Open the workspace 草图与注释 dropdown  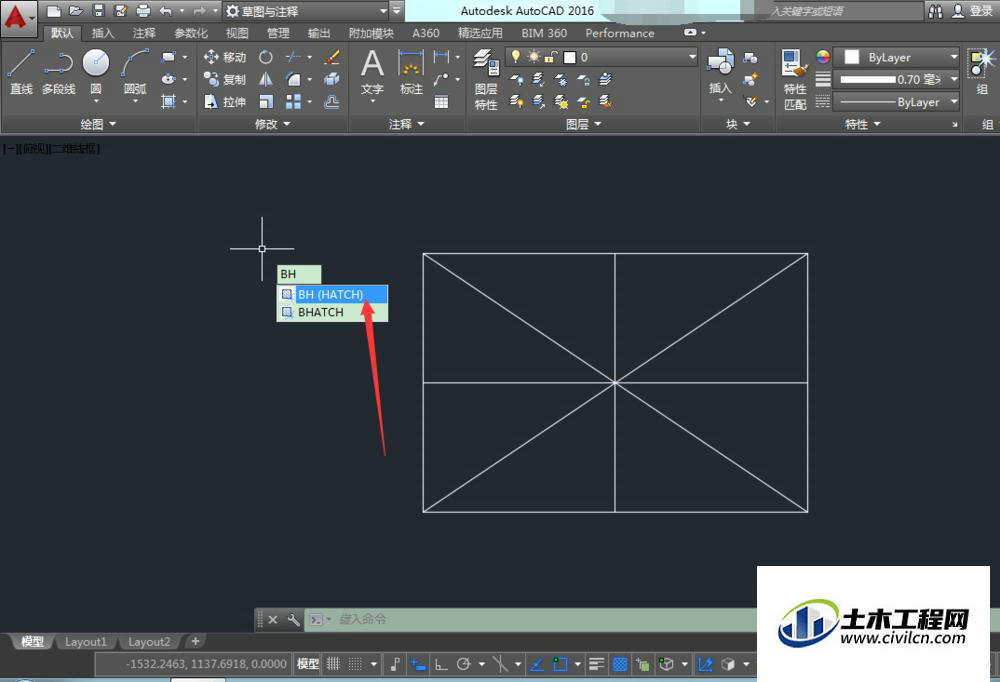[307, 11]
